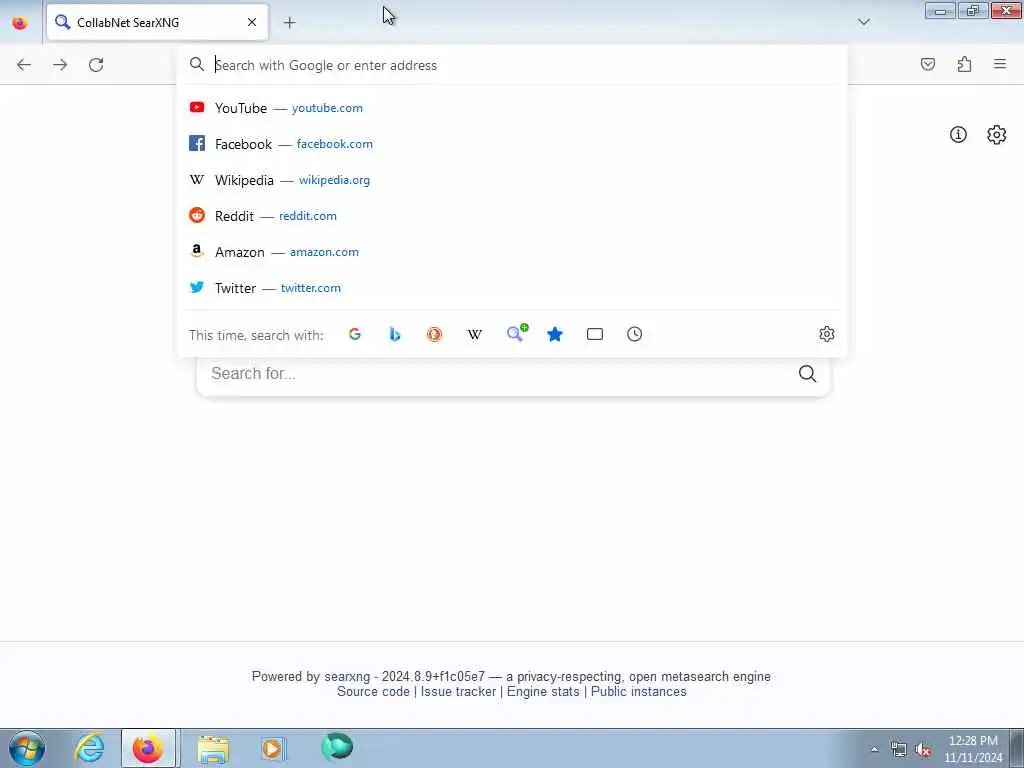Open the Public instances link
Screen dimensions: 1024x768
click(639, 692)
